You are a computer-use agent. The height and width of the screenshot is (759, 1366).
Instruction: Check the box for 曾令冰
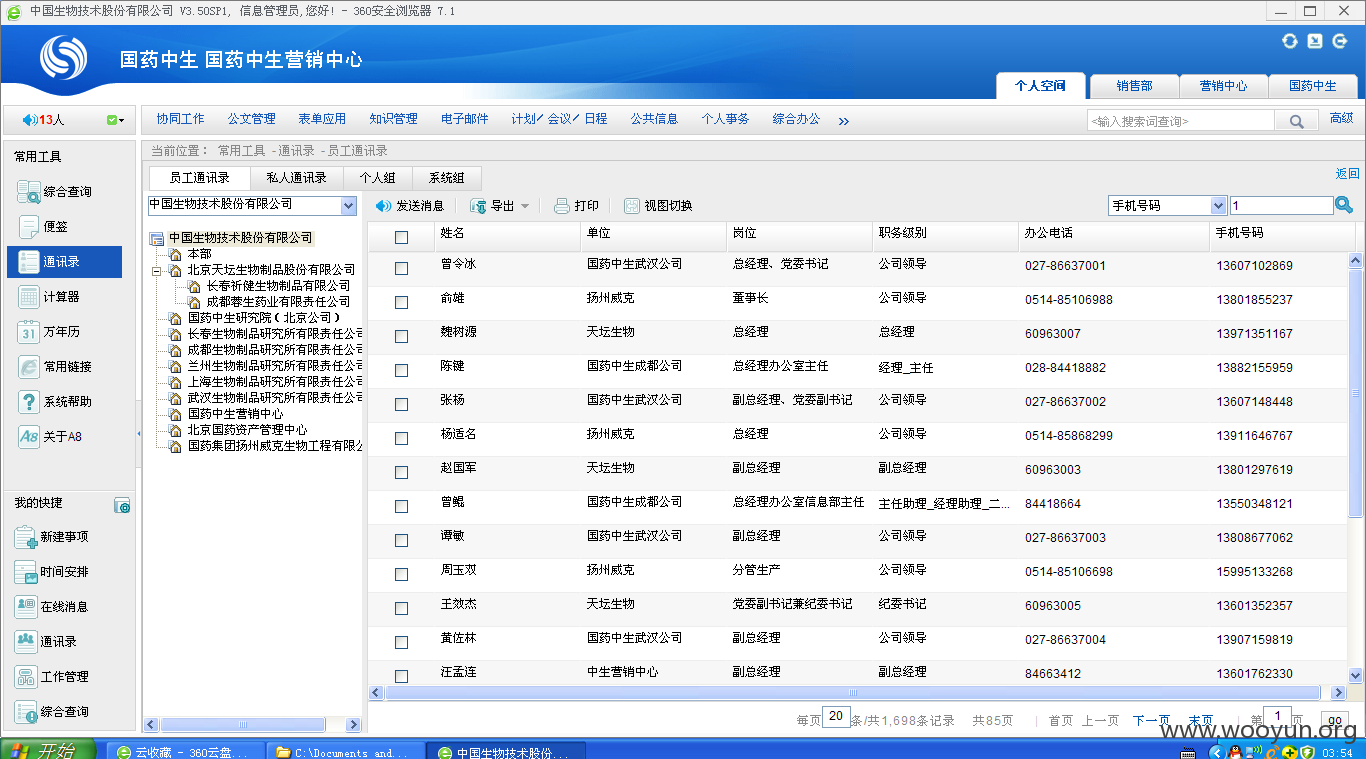click(x=401, y=268)
